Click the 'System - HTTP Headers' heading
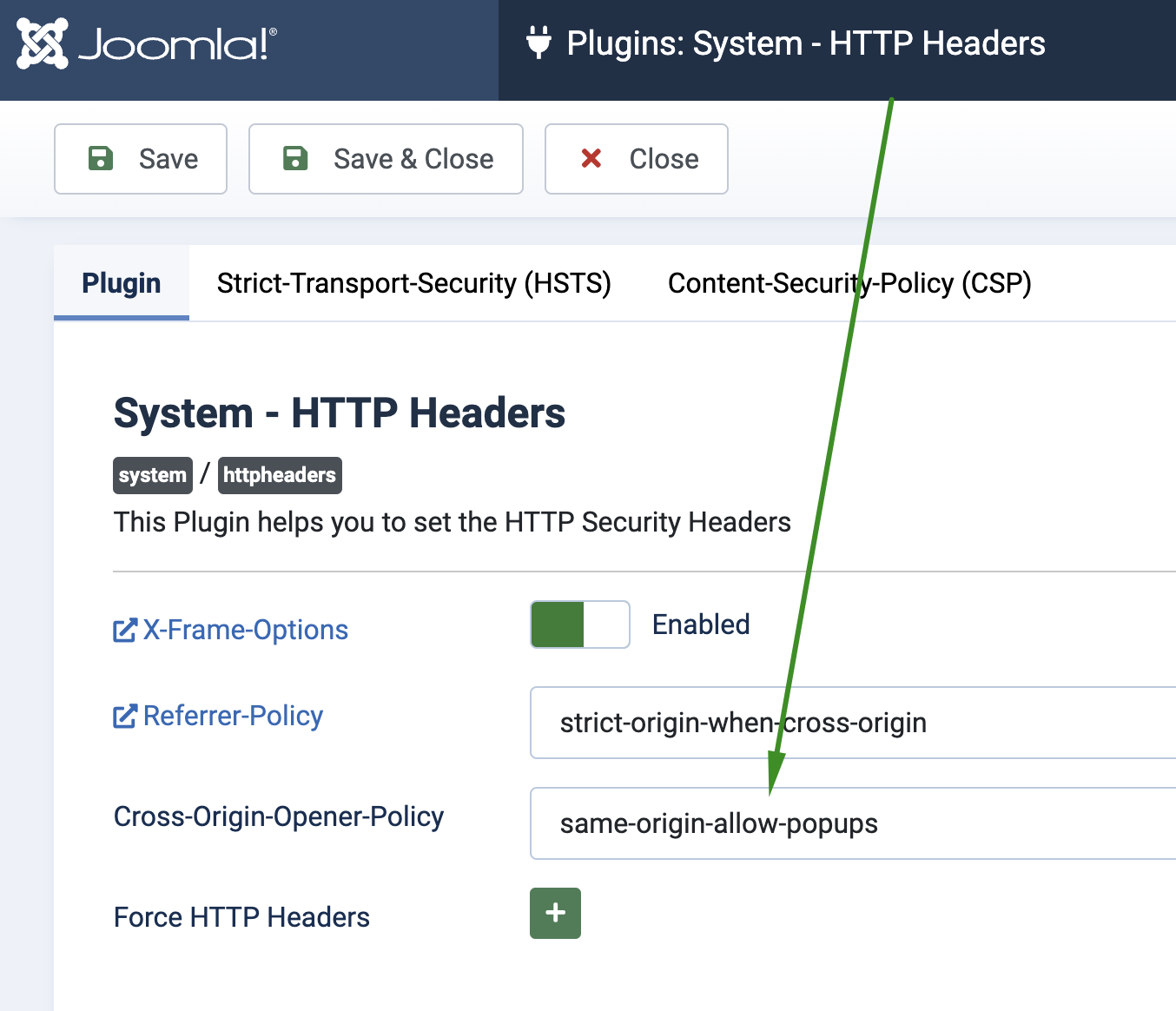 (340, 413)
